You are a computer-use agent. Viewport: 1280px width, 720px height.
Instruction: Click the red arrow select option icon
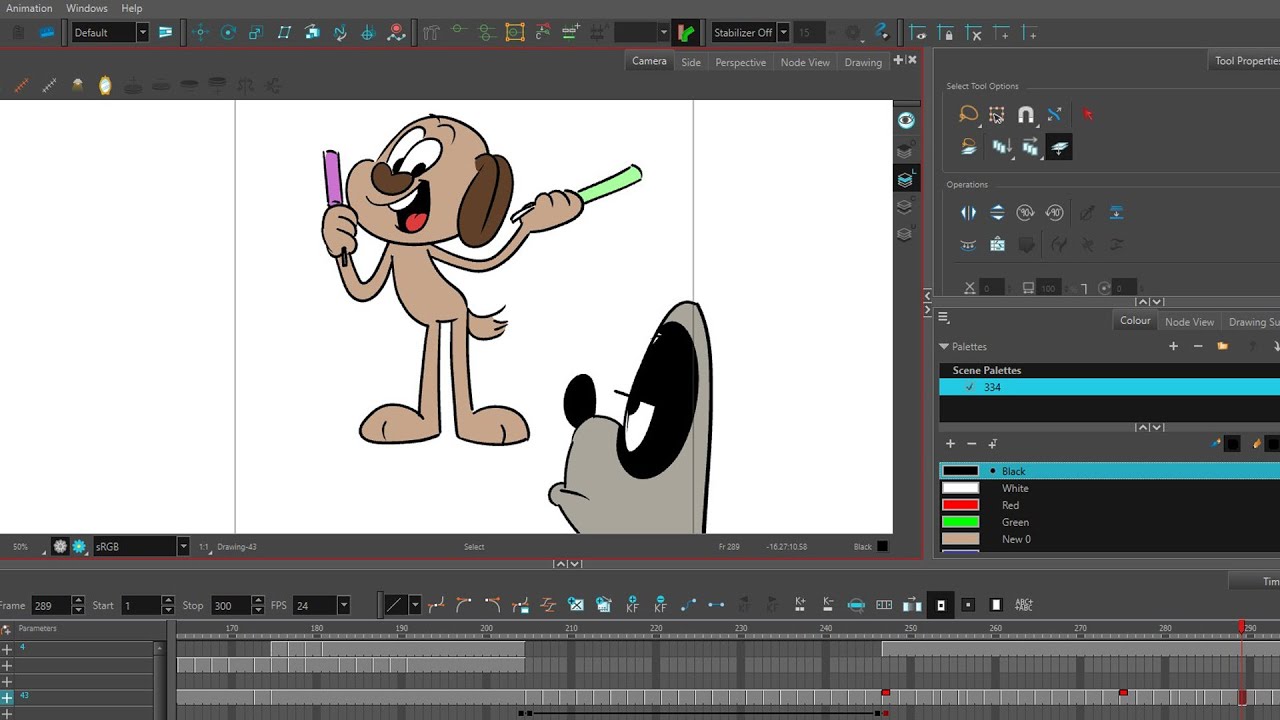point(1088,114)
